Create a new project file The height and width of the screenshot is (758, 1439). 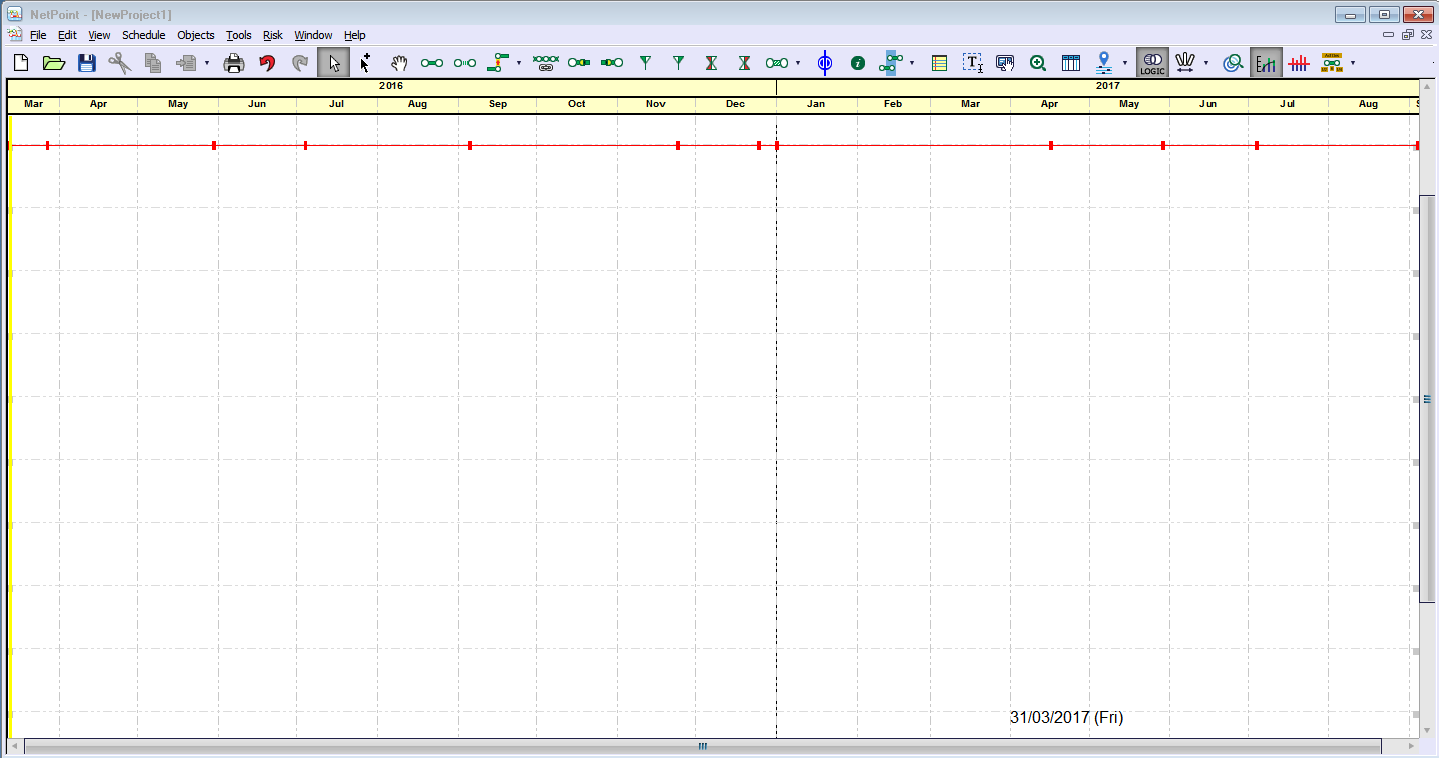point(21,63)
